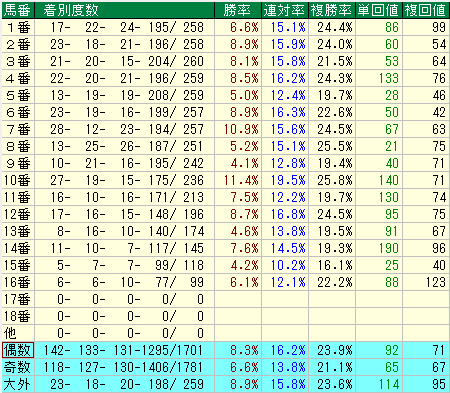Select the 17番 row label
The image size is (450, 393).
coord(18,299)
